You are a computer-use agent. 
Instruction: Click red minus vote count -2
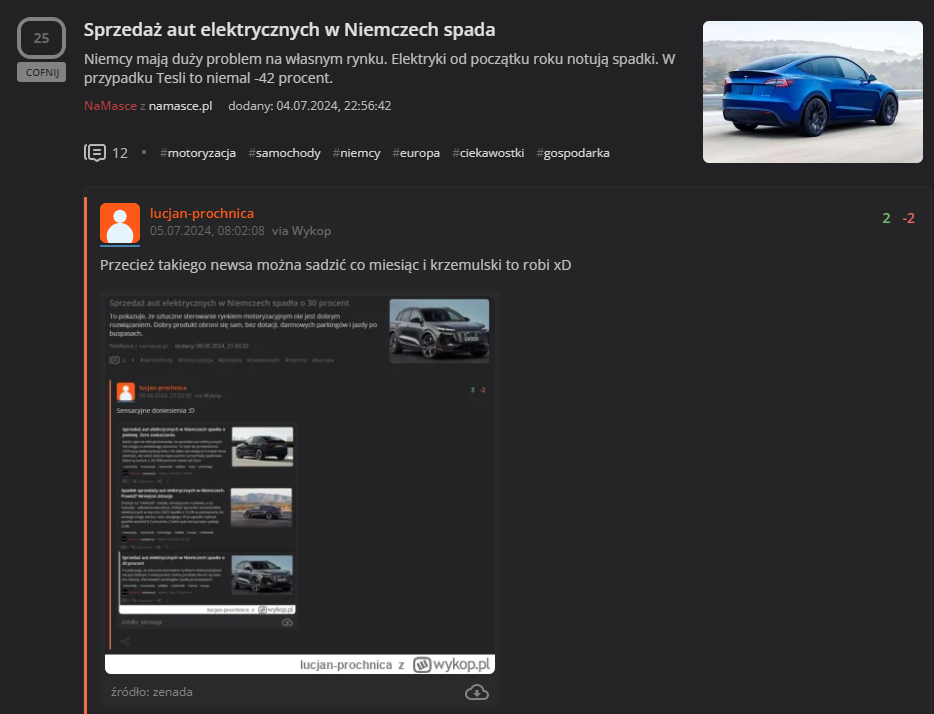click(x=908, y=219)
